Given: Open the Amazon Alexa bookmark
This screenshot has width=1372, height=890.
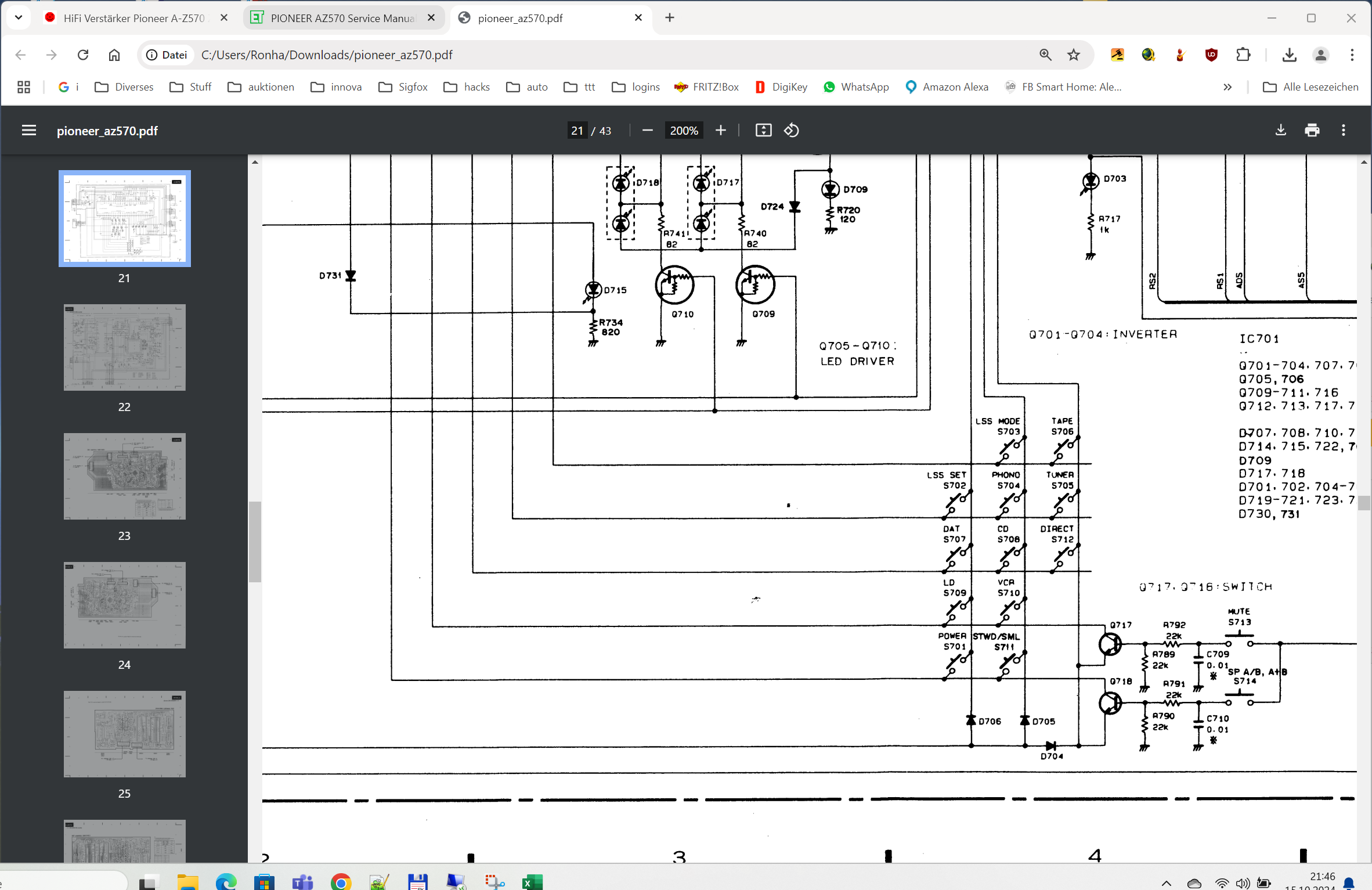Looking at the screenshot, I should click(x=947, y=87).
